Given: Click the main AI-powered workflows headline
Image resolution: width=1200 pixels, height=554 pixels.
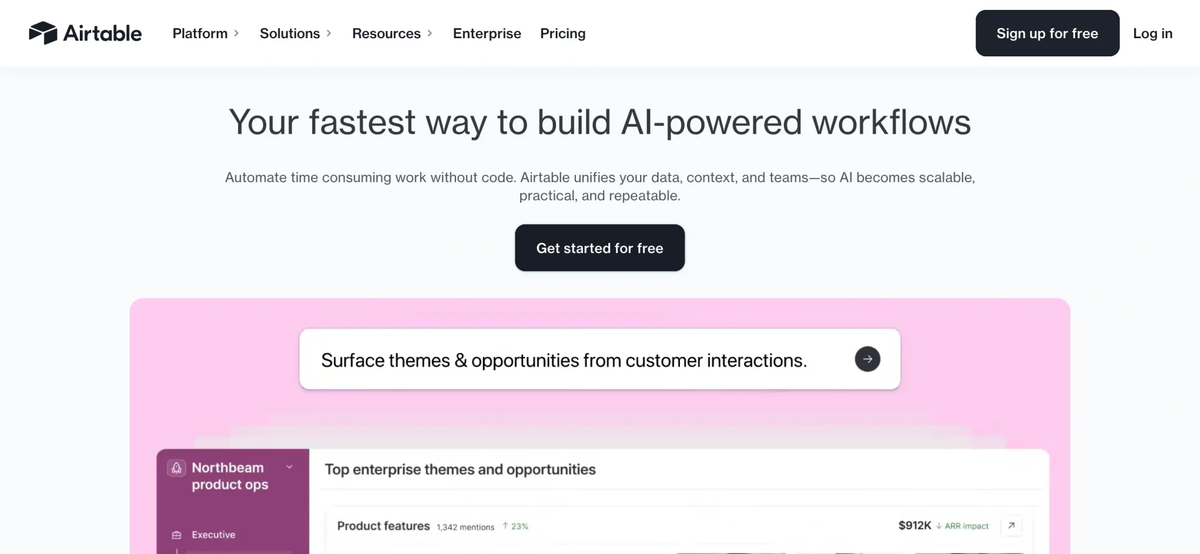Looking at the screenshot, I should point(600,122).
